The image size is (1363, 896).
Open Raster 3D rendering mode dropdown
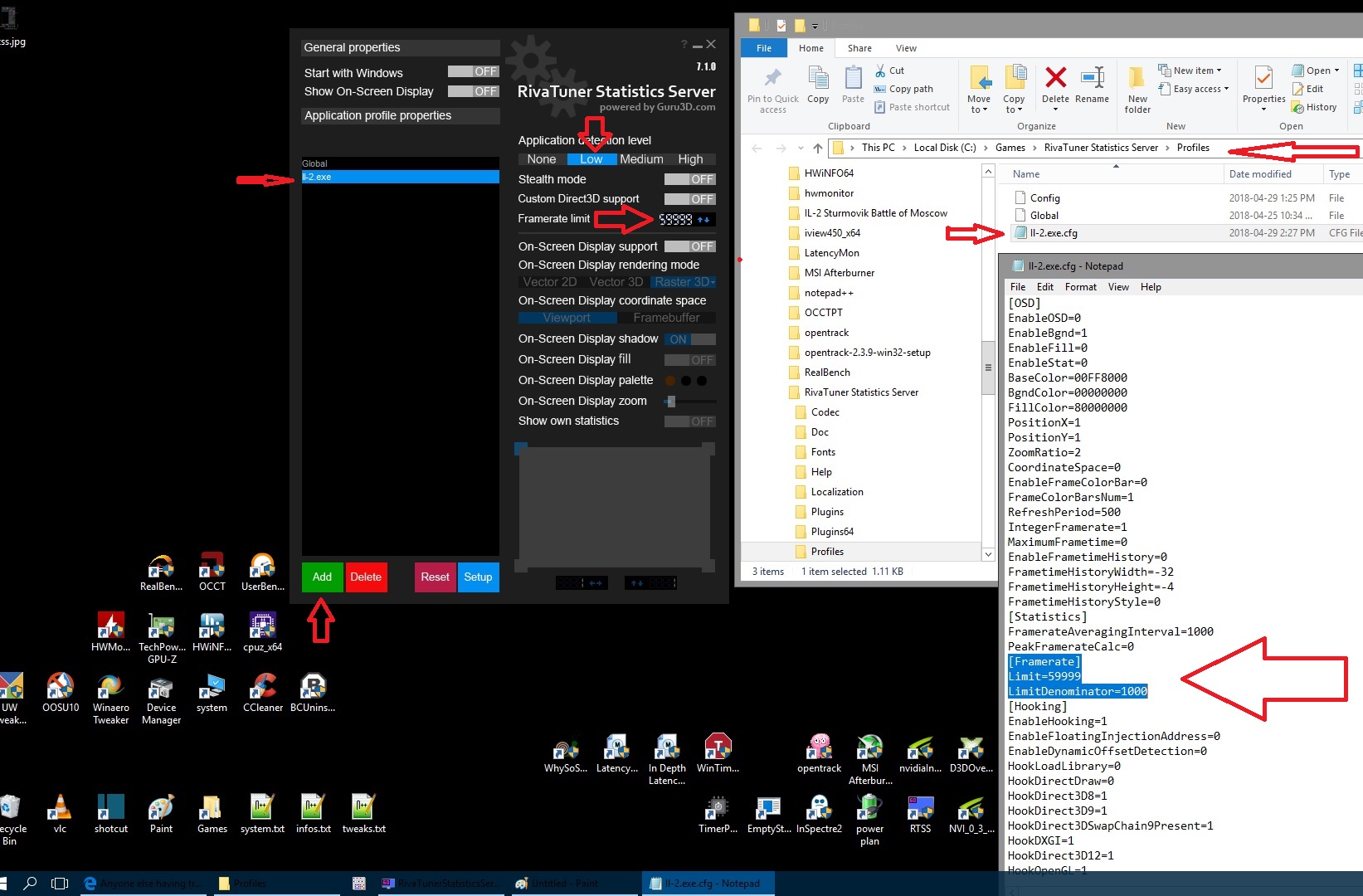click(x=684, y=282)
